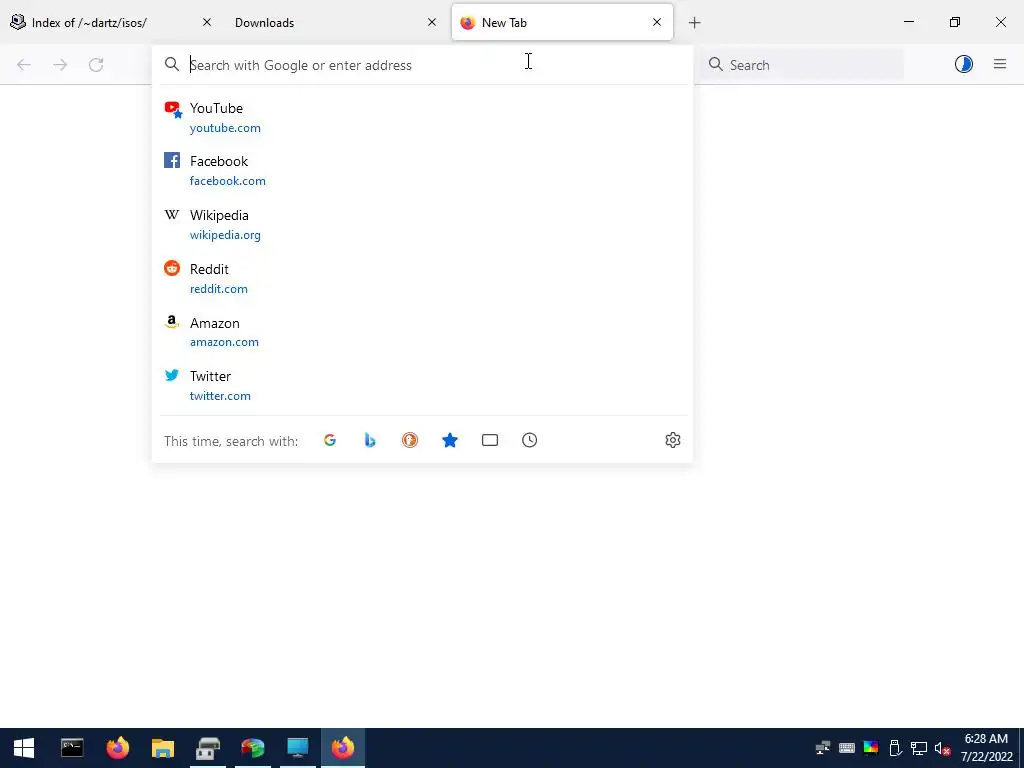The image size is (1024, 768).
Task: Select the YouTube suggestion title
Action: [x=216, y=108]
